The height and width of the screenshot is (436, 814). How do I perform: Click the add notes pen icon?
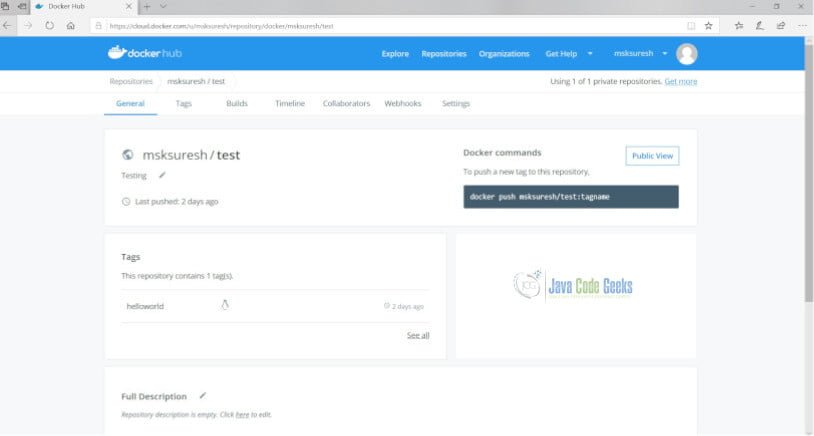759,25
